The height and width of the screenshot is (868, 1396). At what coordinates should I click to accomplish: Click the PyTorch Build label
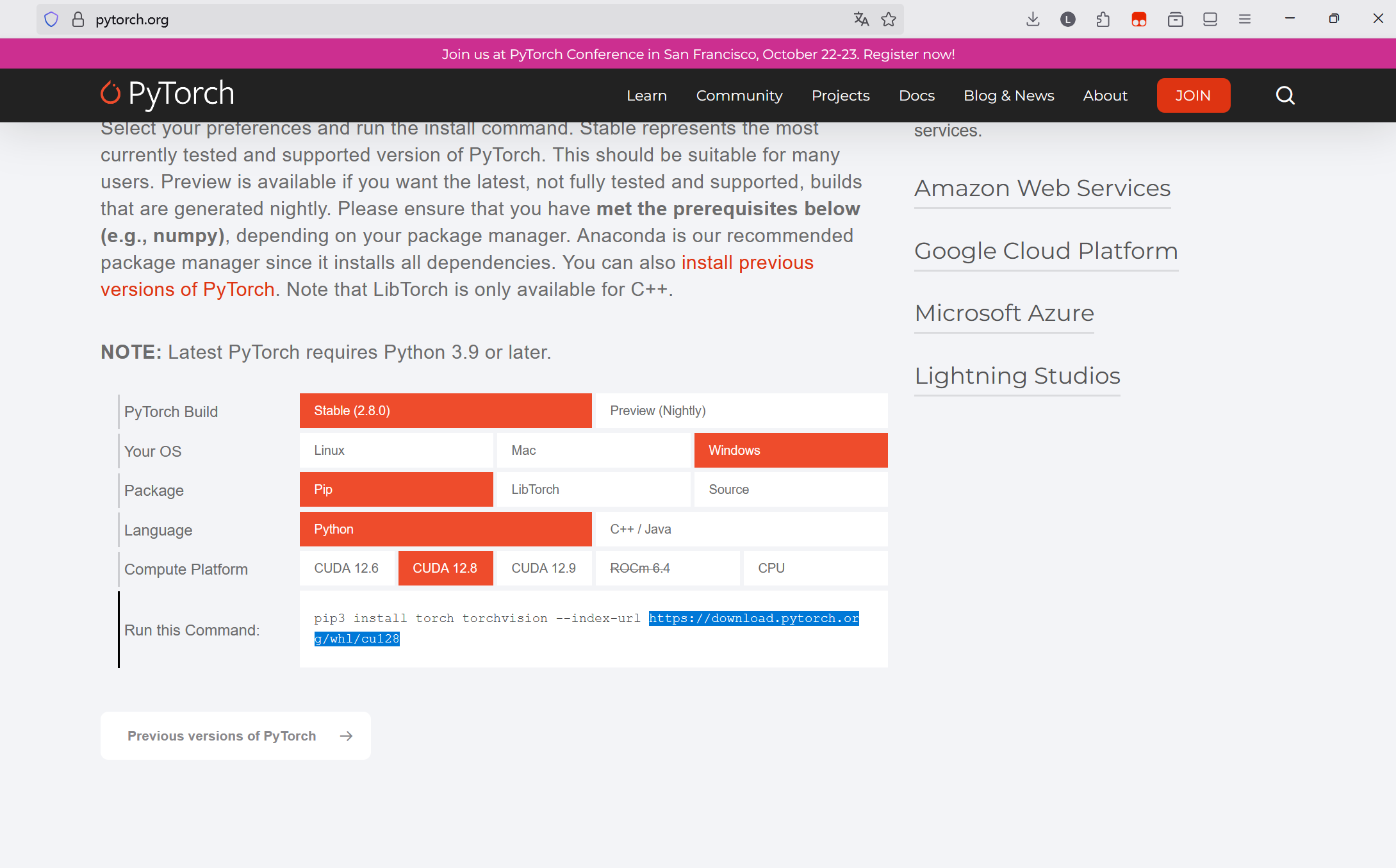pyautogui.click(x=171, y=412)
